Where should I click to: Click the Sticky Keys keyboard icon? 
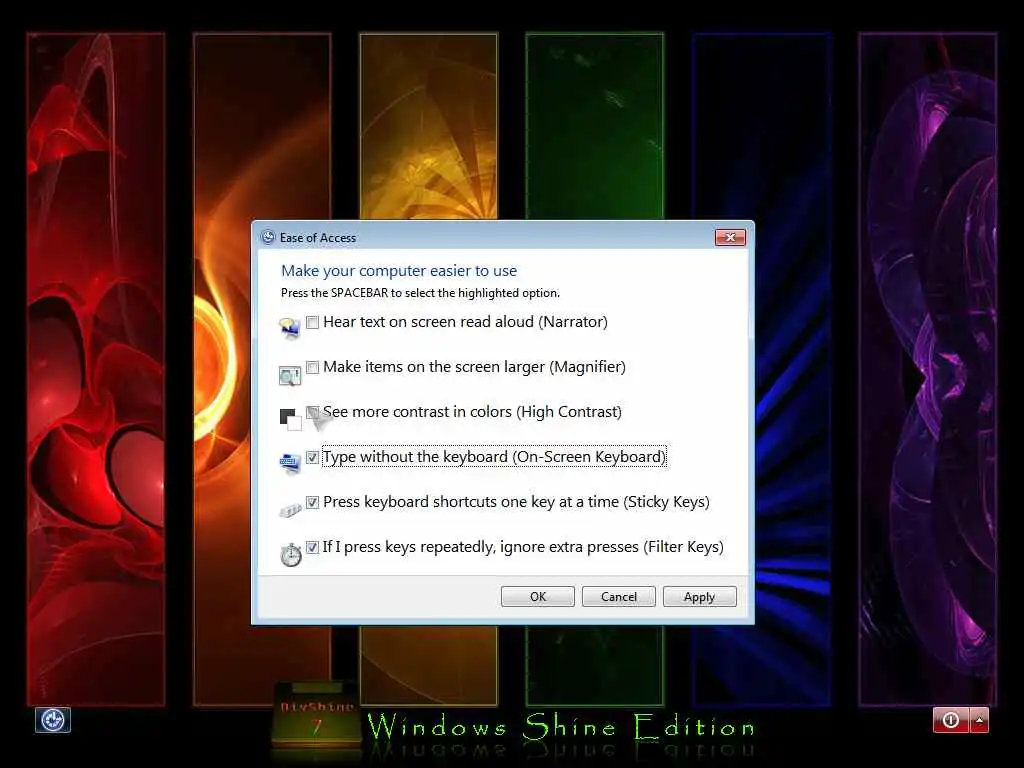pyautogui.click(x=290, y=509)
